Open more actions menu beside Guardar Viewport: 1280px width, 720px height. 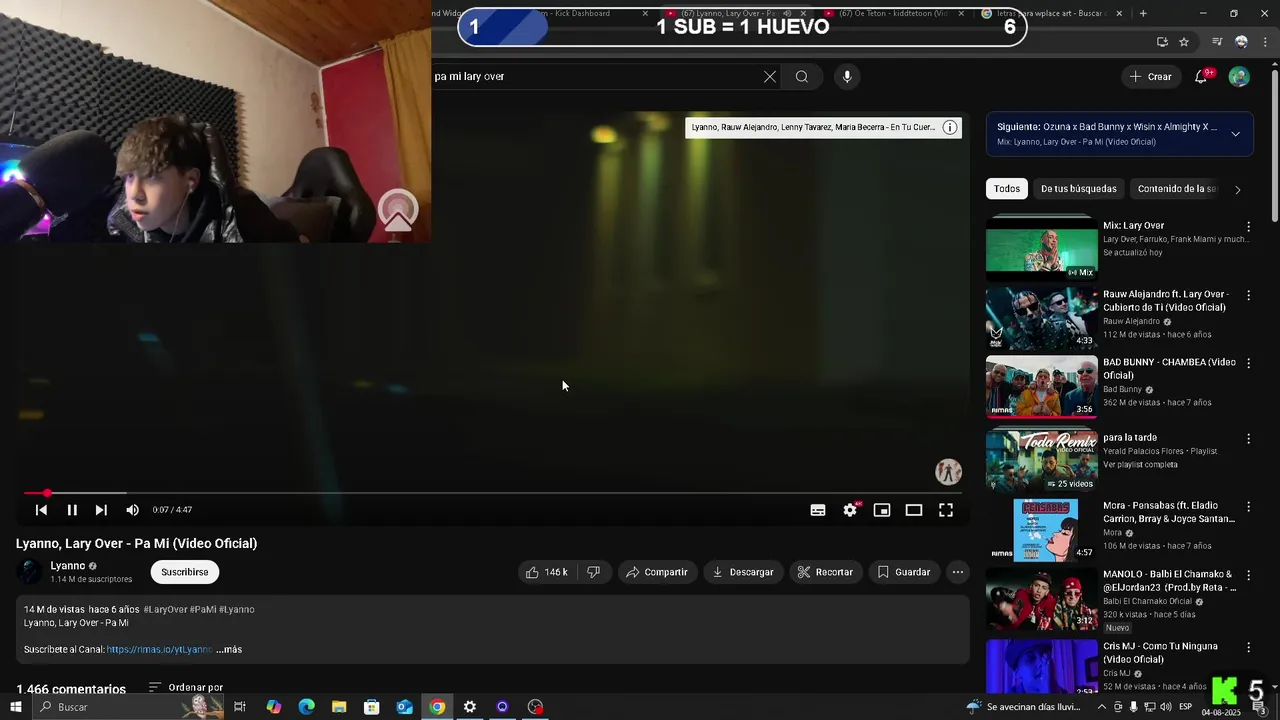[958, 572]
